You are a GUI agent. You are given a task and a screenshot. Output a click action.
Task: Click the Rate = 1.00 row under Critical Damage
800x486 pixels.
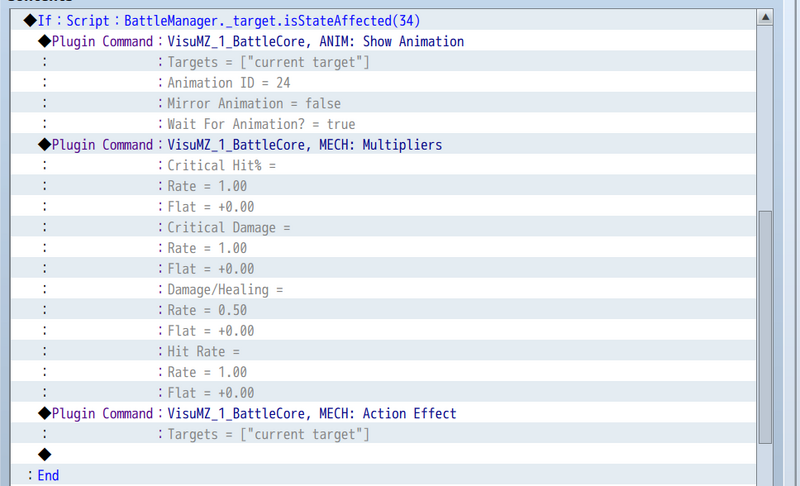click(x=383, y=248)
